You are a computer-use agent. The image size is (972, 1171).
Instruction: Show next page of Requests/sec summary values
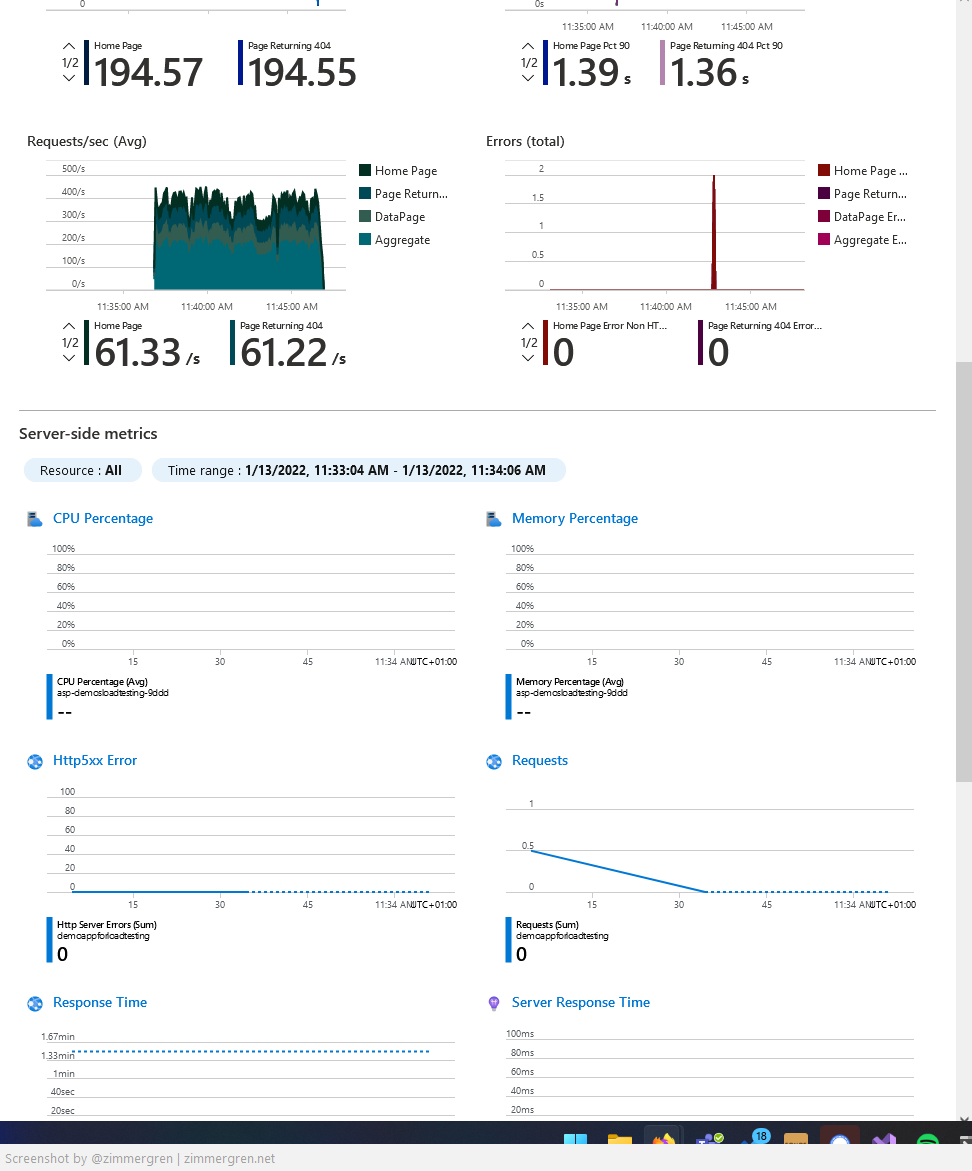click(69, 359)
